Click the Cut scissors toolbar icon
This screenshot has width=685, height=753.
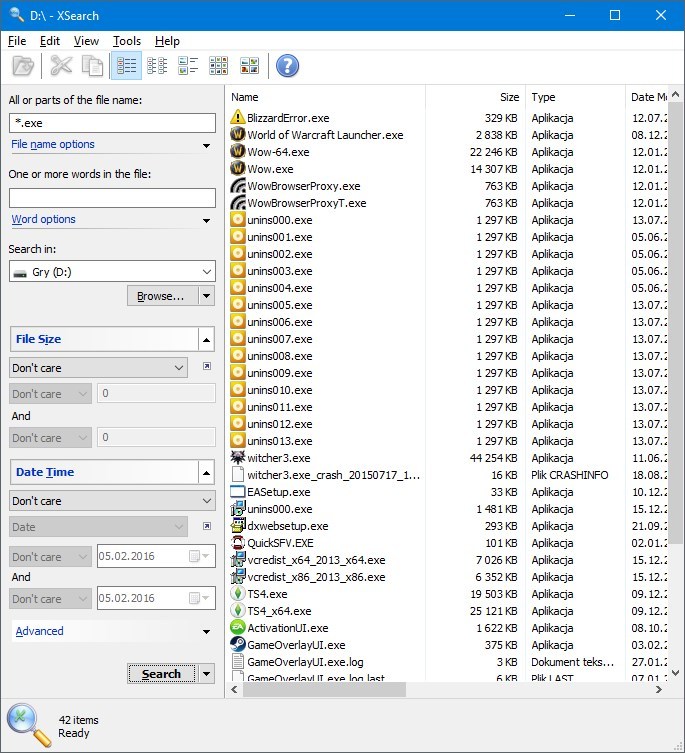click(x=61, y=66)
